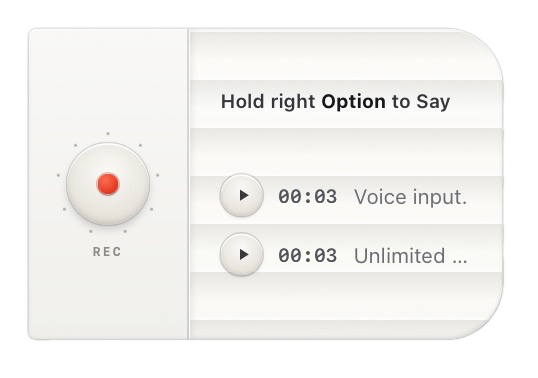Viewport: 538px width, 378px height.
Task: Start recording with the round REC button
Action: [x=108, y=184]
